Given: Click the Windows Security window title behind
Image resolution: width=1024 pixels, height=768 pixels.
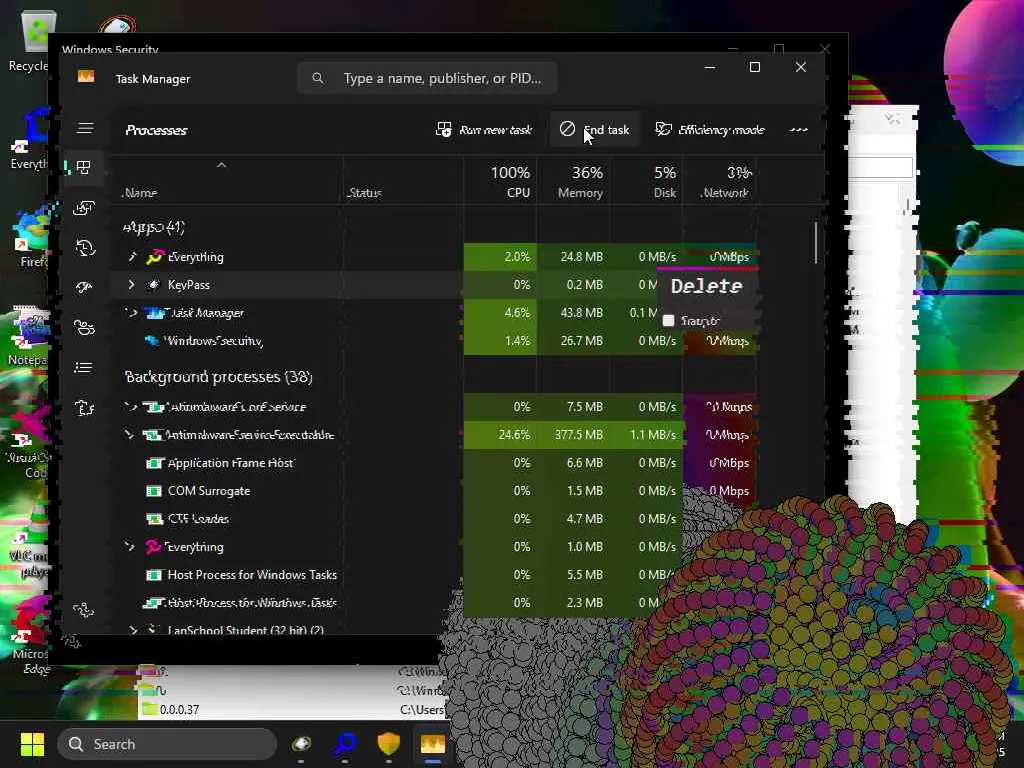Looking at the screenshot, I should [110, 49].
